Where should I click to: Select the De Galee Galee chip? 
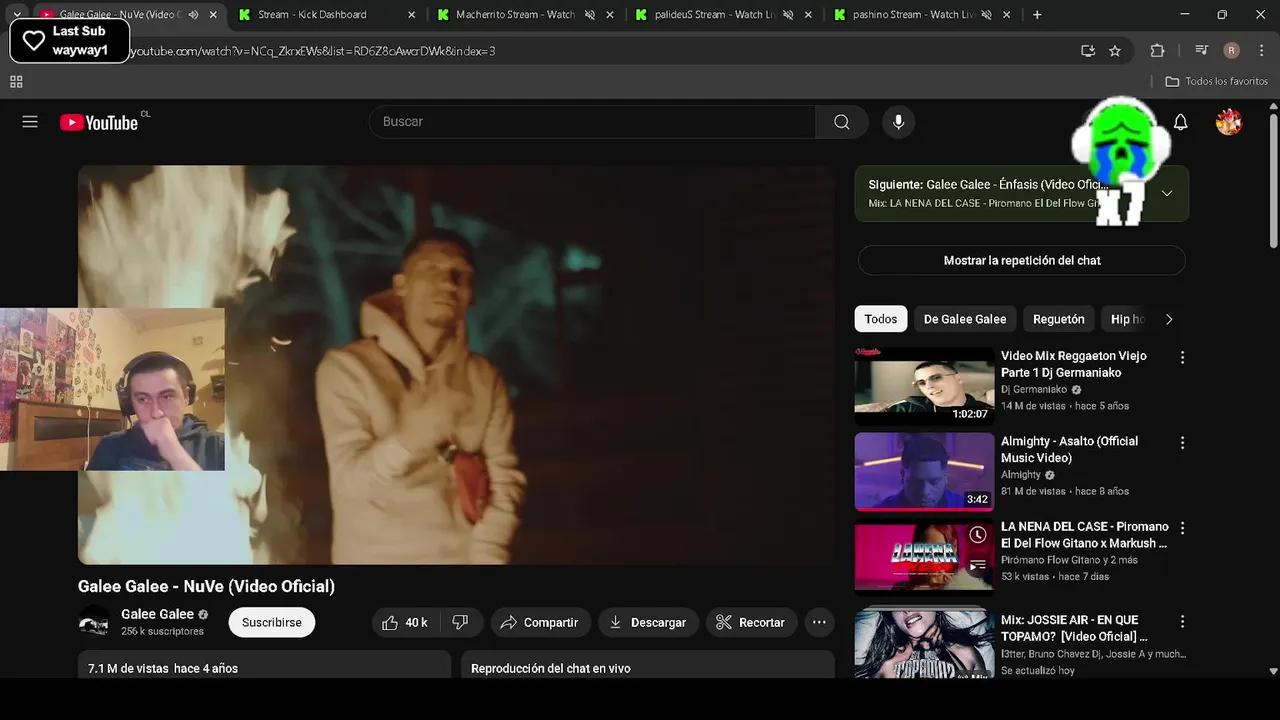(964, 319)
